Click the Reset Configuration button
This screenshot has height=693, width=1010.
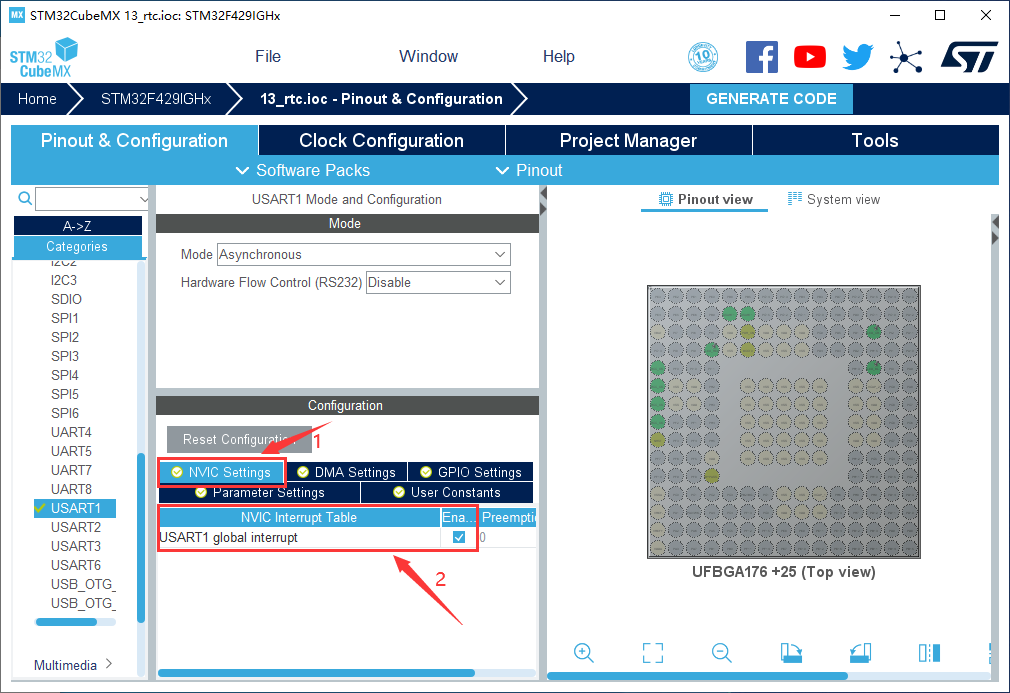[239, 439]
